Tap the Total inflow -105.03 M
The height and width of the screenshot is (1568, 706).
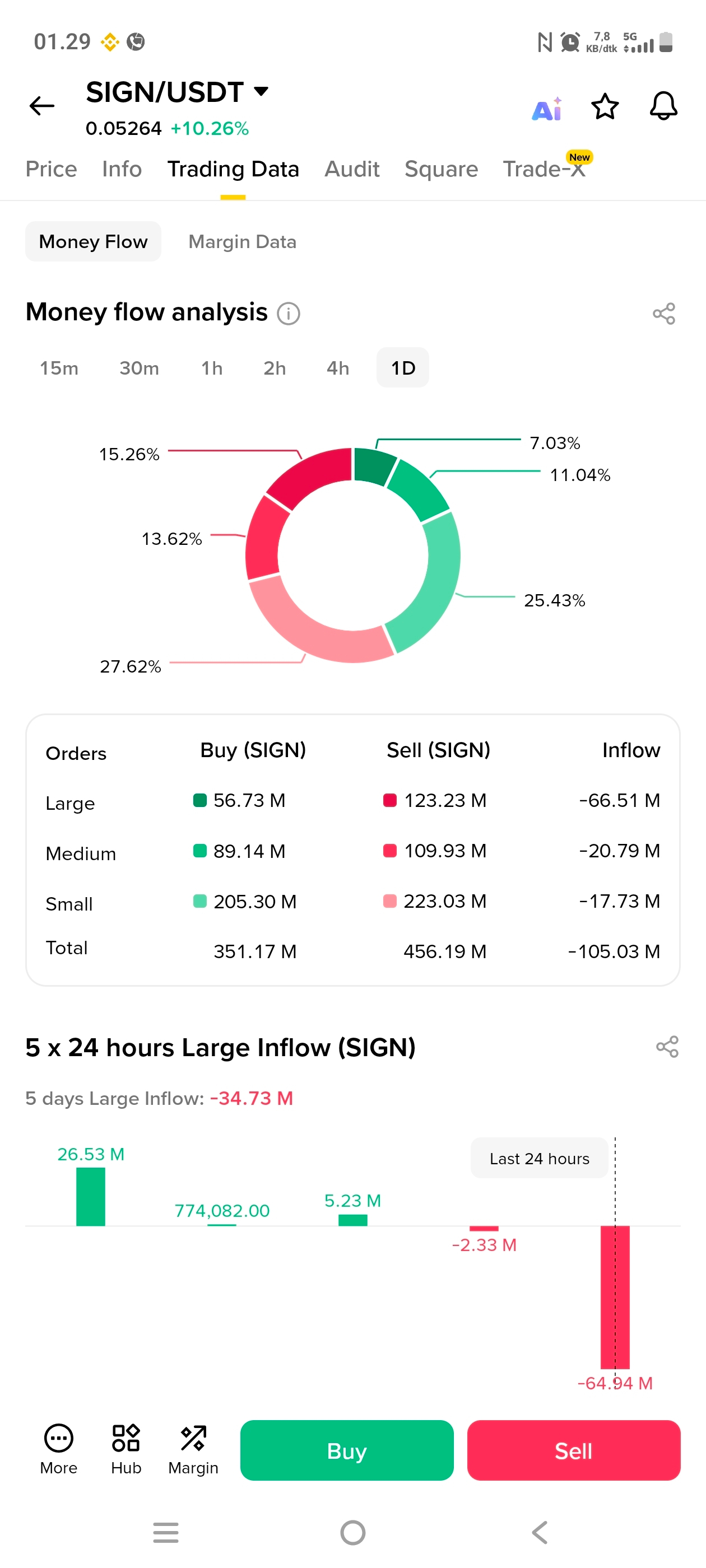(614, 951)
